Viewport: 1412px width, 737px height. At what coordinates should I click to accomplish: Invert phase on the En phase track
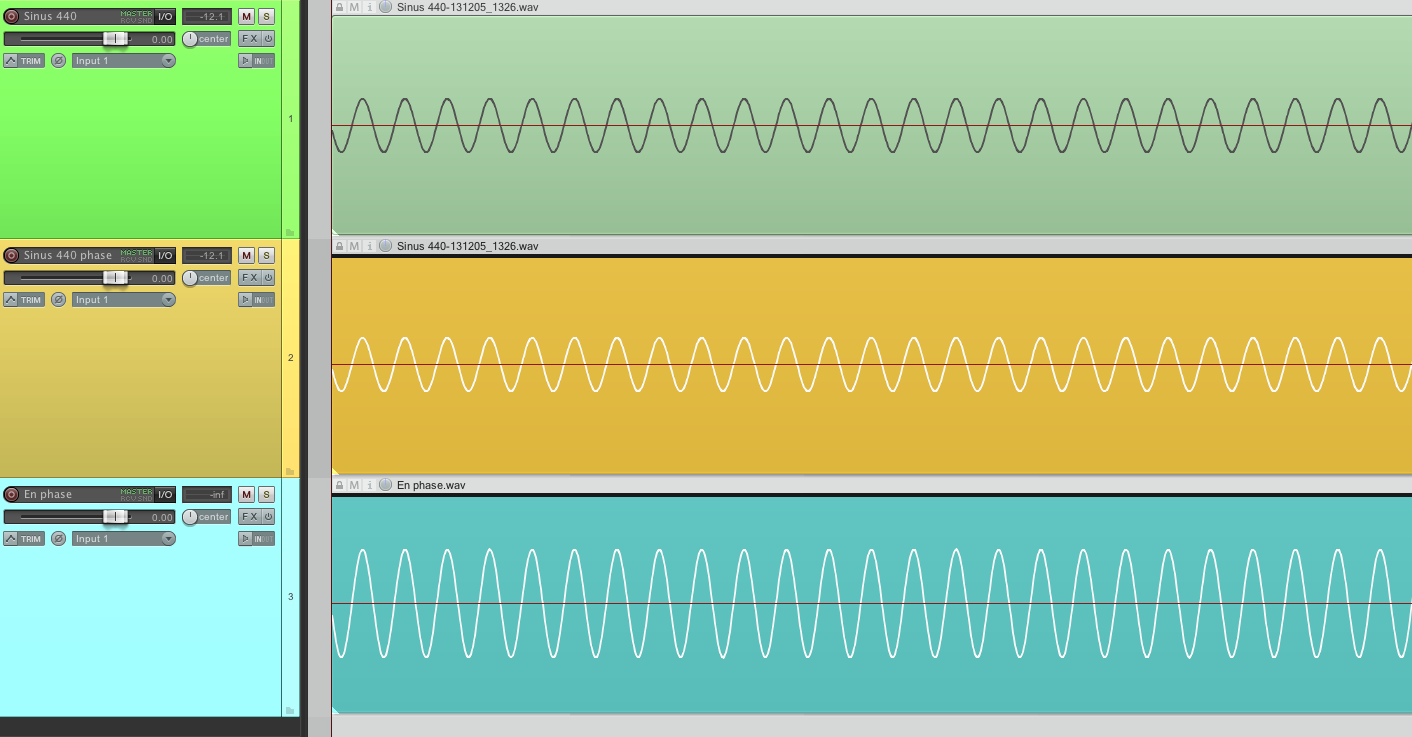[58, 538]
